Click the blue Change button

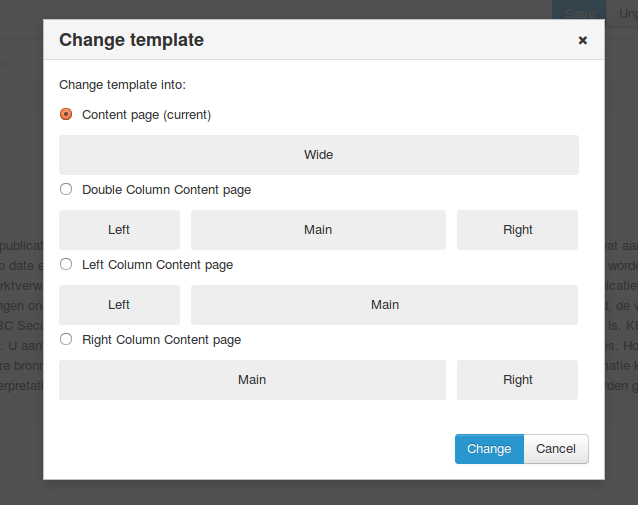point(489,449)
